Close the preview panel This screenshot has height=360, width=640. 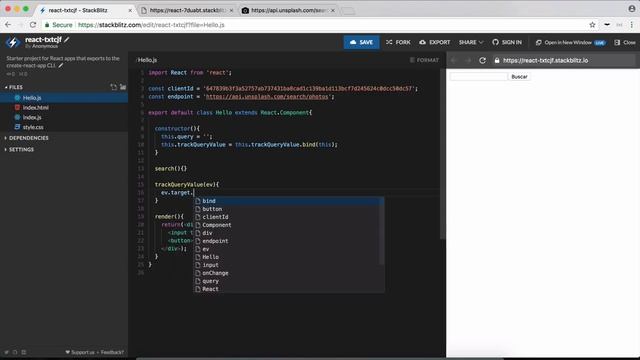[x=625, y=42]
